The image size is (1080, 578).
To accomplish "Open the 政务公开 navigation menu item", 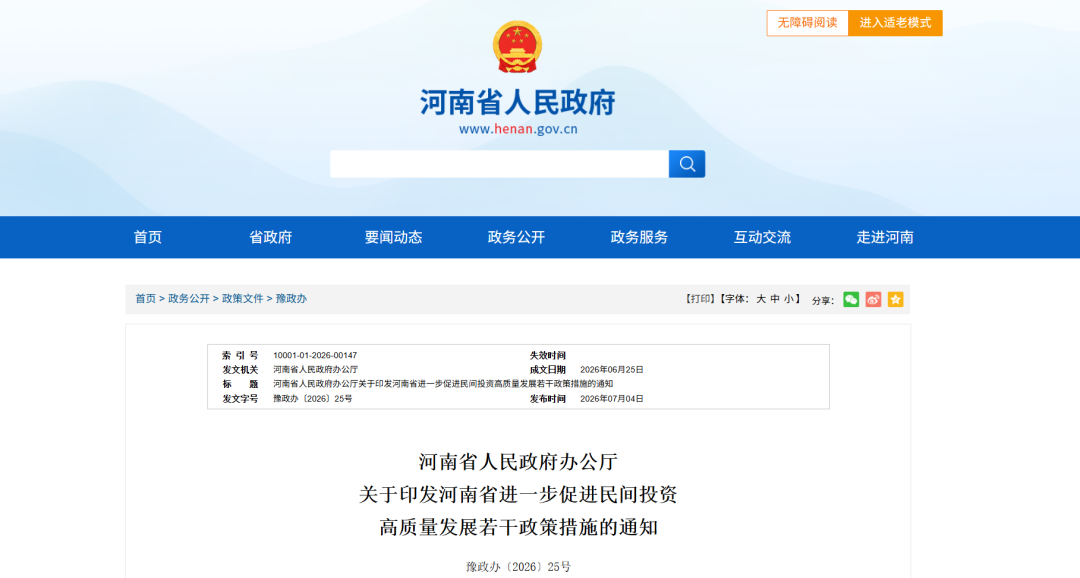I will 516,237.
